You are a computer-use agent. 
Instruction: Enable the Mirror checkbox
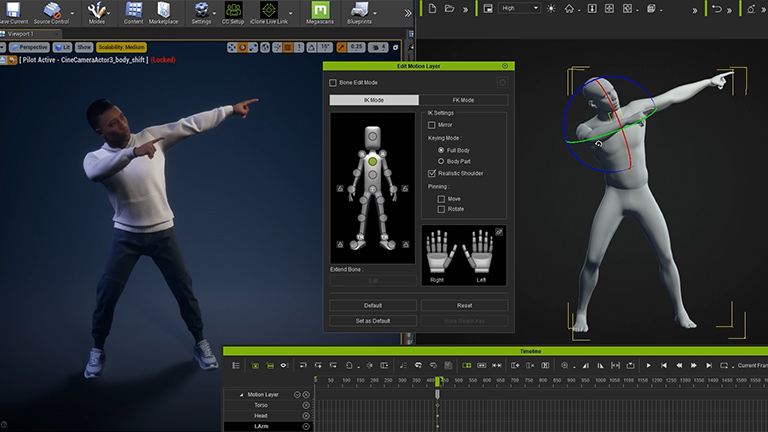(432, 125)
